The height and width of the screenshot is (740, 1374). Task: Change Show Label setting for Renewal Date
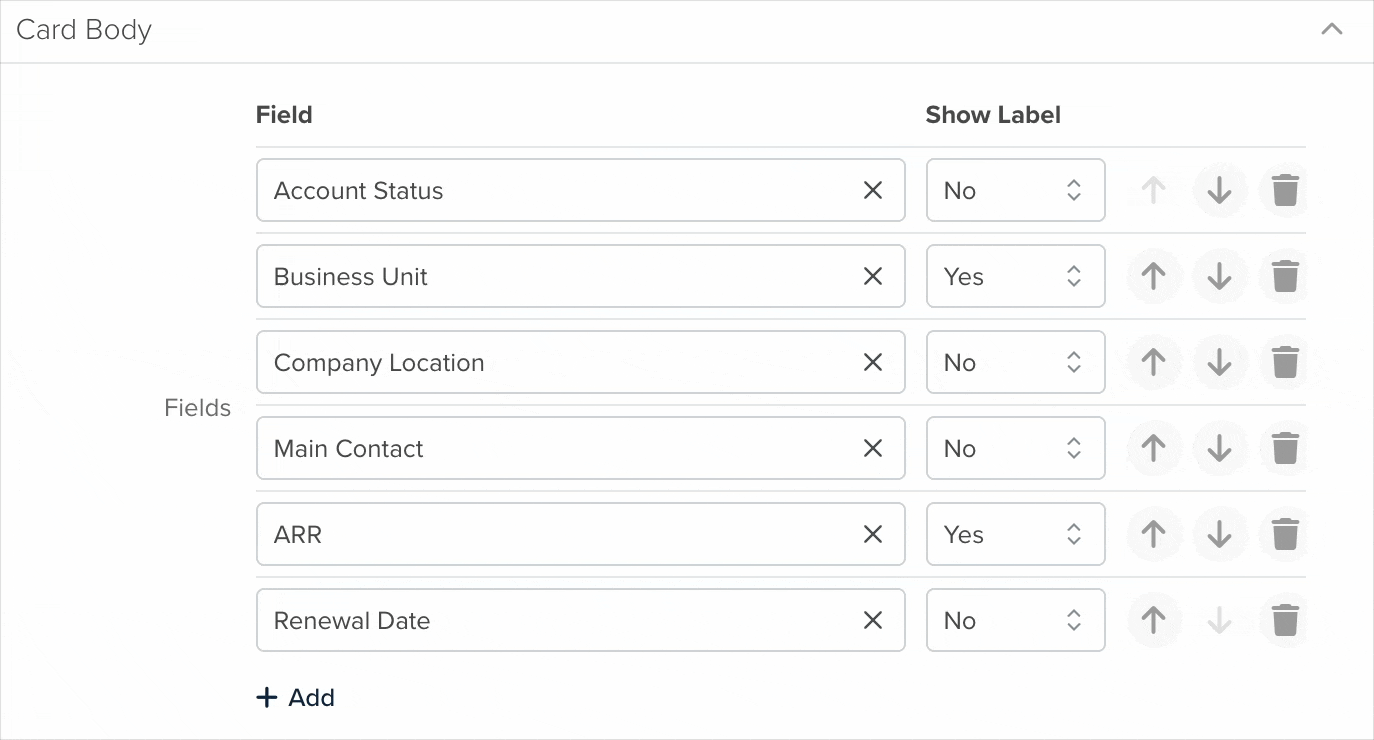(1015, 620)
